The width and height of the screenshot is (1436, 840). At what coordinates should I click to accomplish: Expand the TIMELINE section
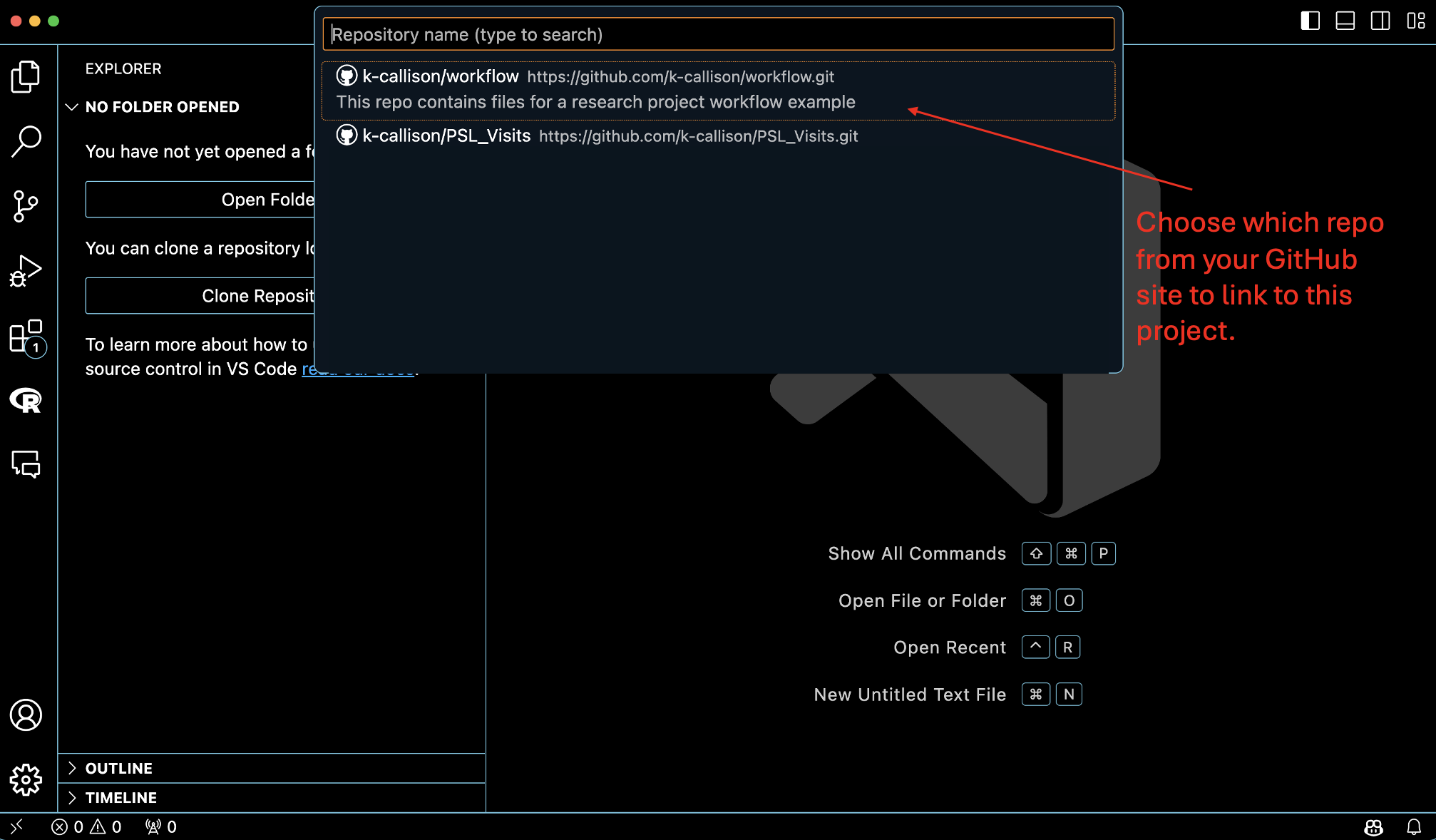click(271, 797)
